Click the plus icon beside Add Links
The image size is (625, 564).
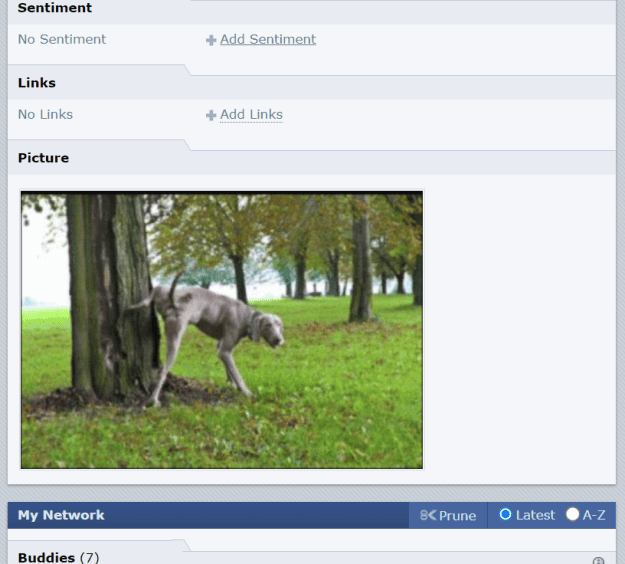[211, 115]
